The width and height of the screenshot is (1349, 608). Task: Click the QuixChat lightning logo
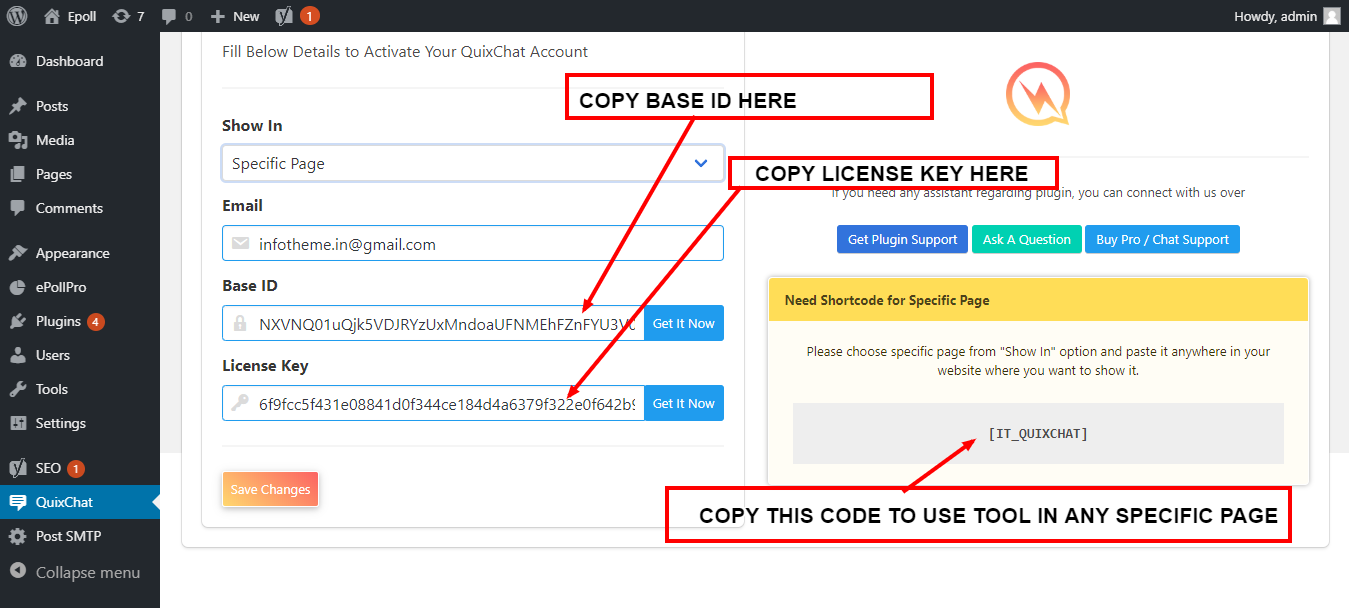(1037, 94)
